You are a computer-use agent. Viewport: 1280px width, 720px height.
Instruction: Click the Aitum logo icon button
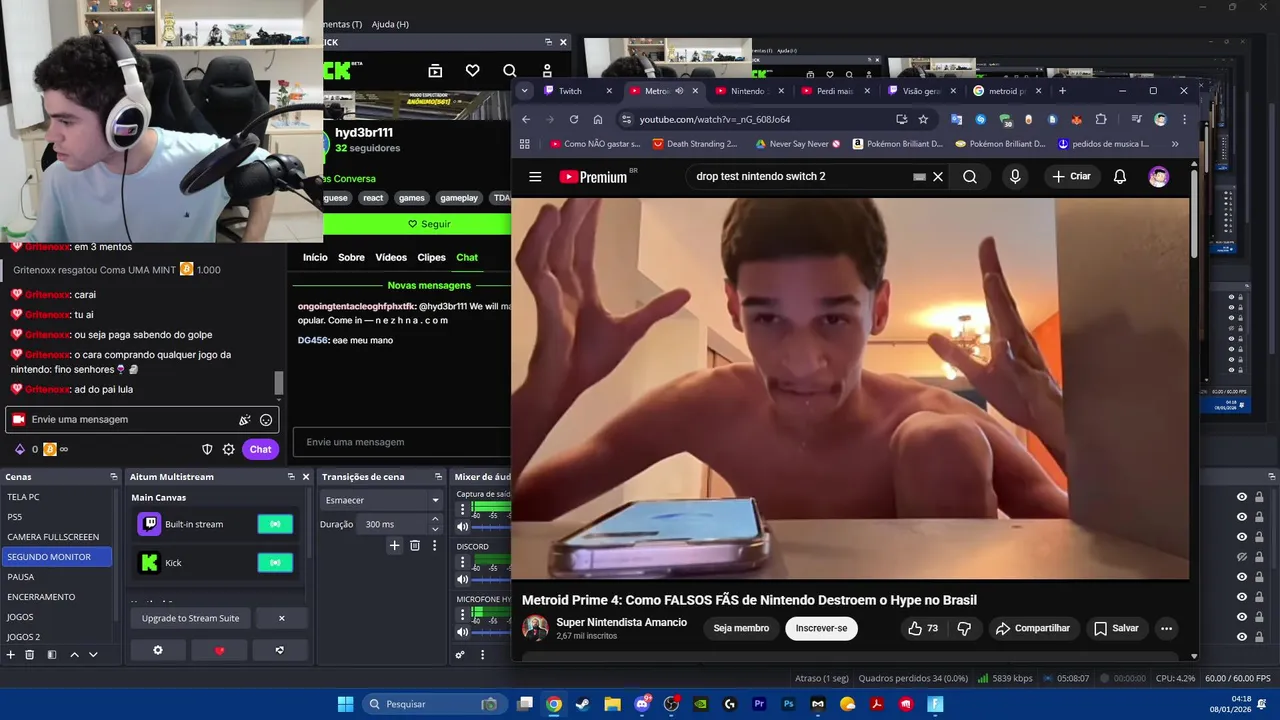tap(279, 650)
